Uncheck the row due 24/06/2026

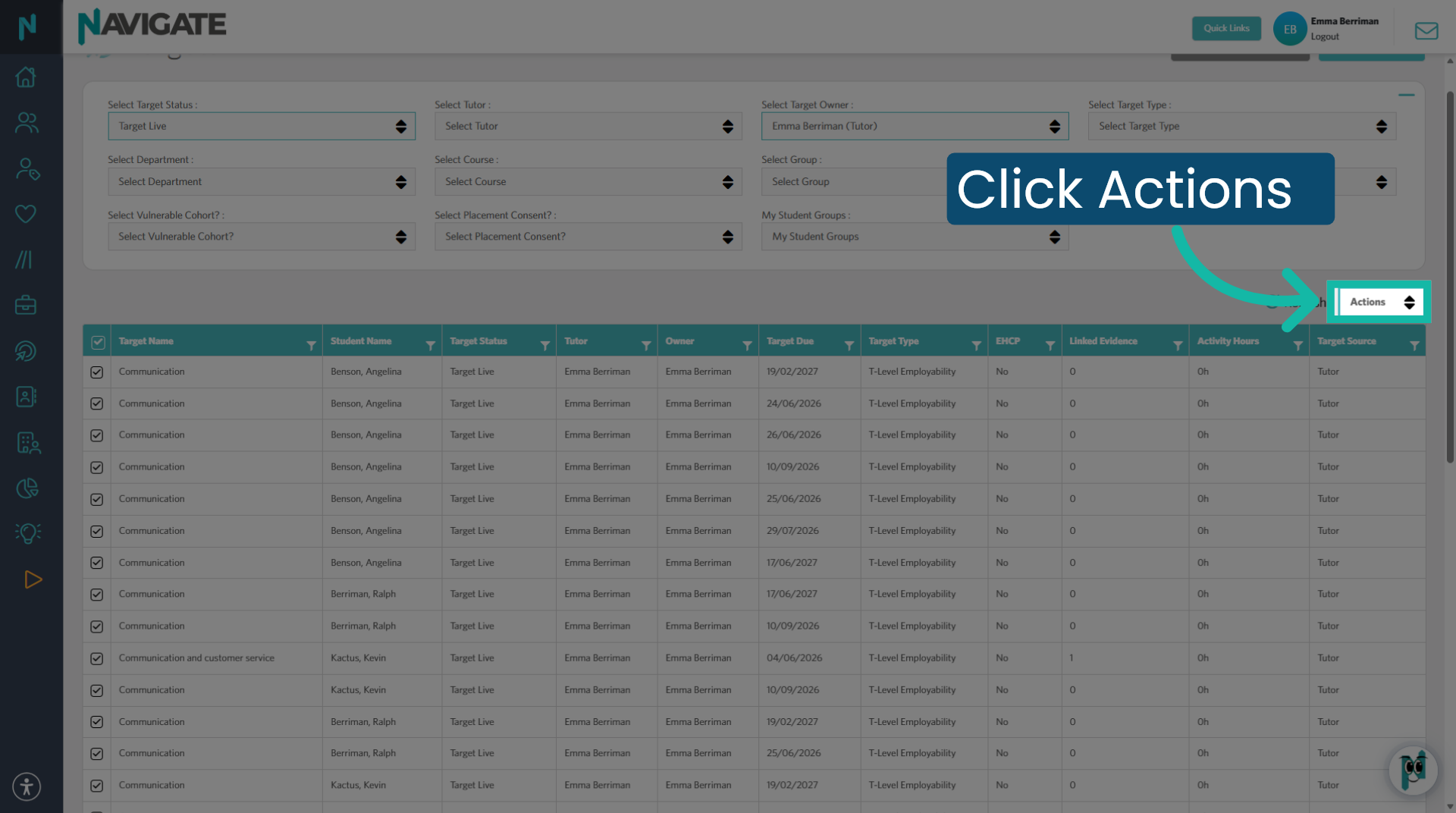(x=96, y=403)
